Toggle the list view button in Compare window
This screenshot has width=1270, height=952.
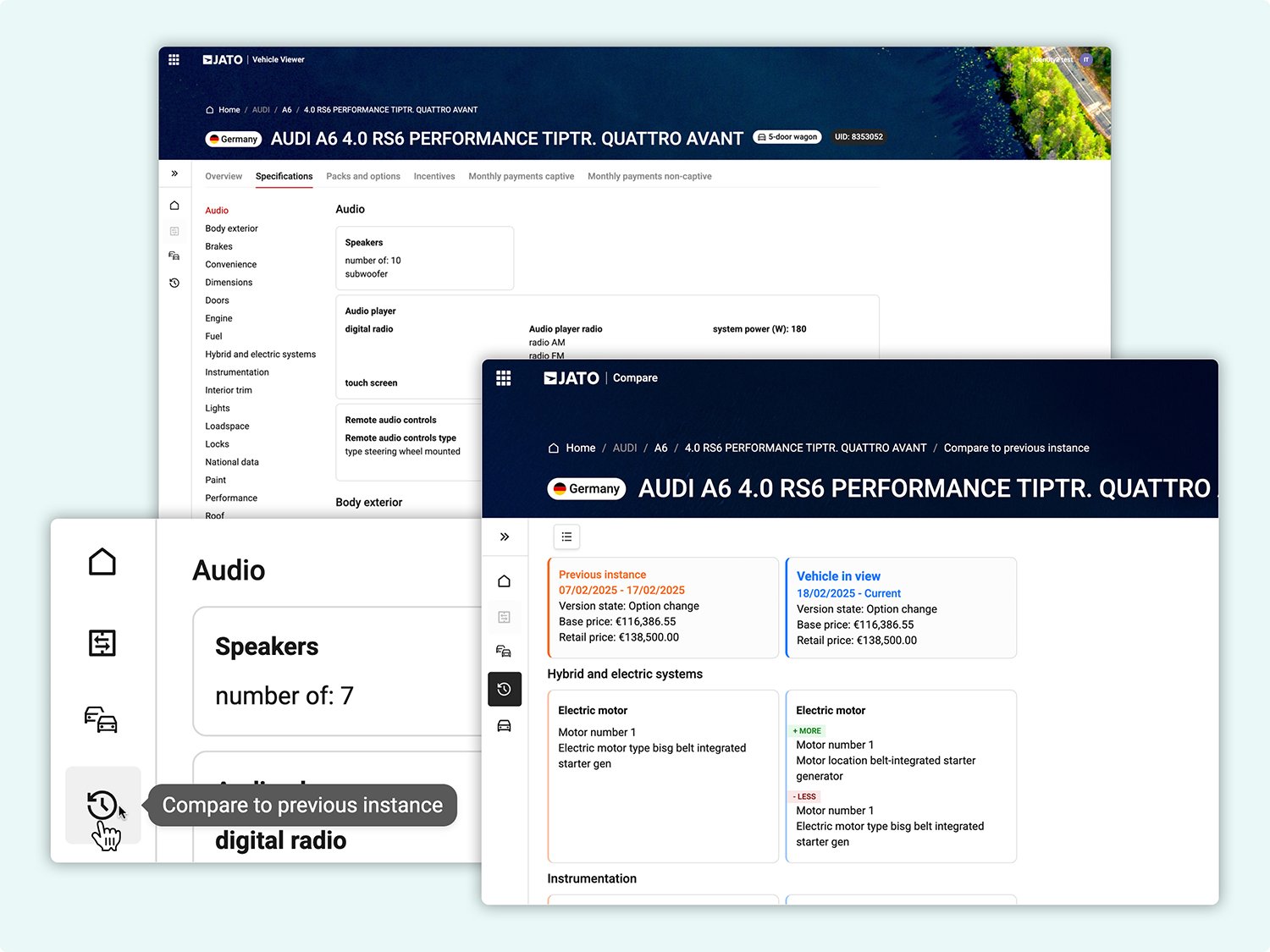566,537
